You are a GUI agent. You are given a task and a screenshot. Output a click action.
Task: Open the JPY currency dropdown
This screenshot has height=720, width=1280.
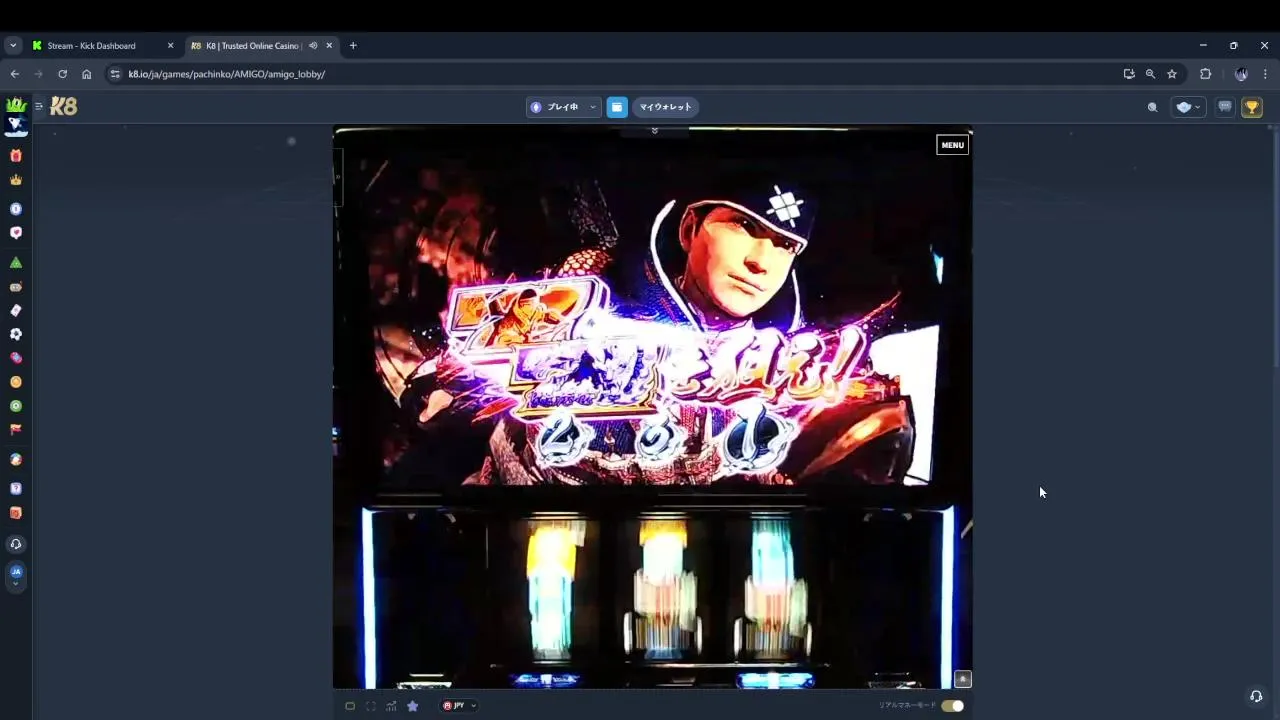click(459, 706)
